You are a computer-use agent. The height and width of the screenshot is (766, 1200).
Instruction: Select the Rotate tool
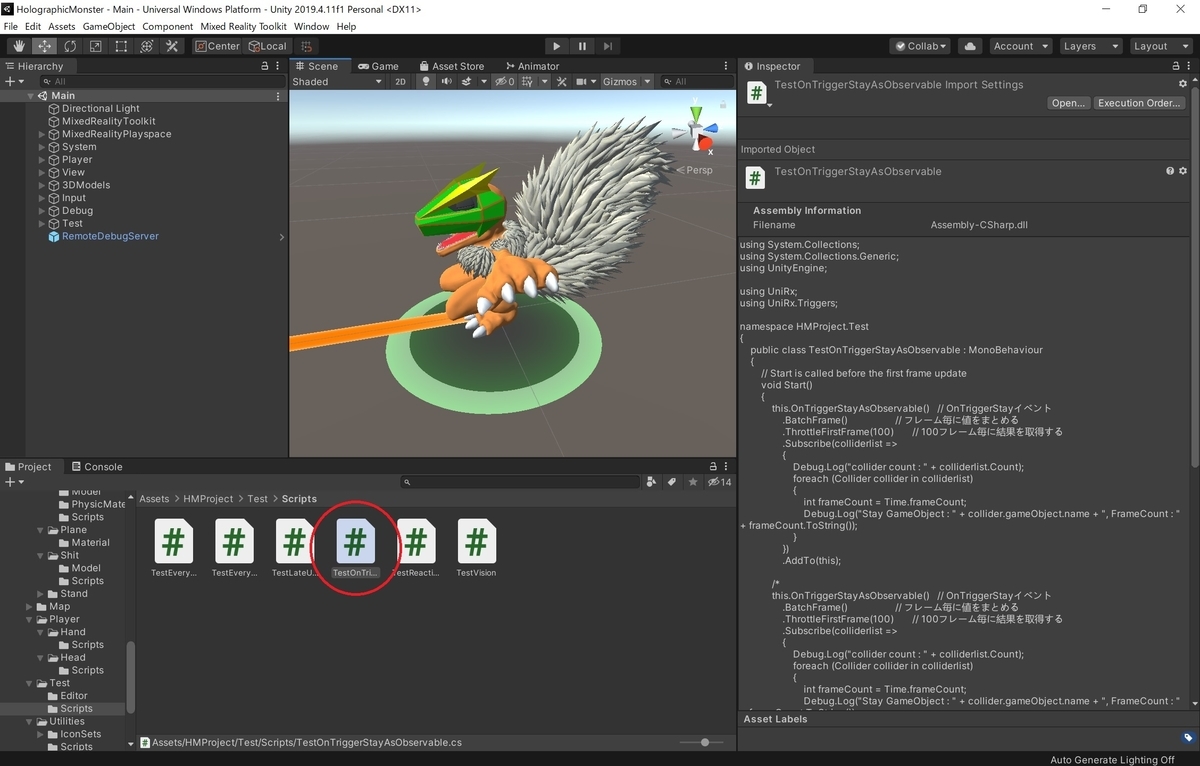(70, 46)
